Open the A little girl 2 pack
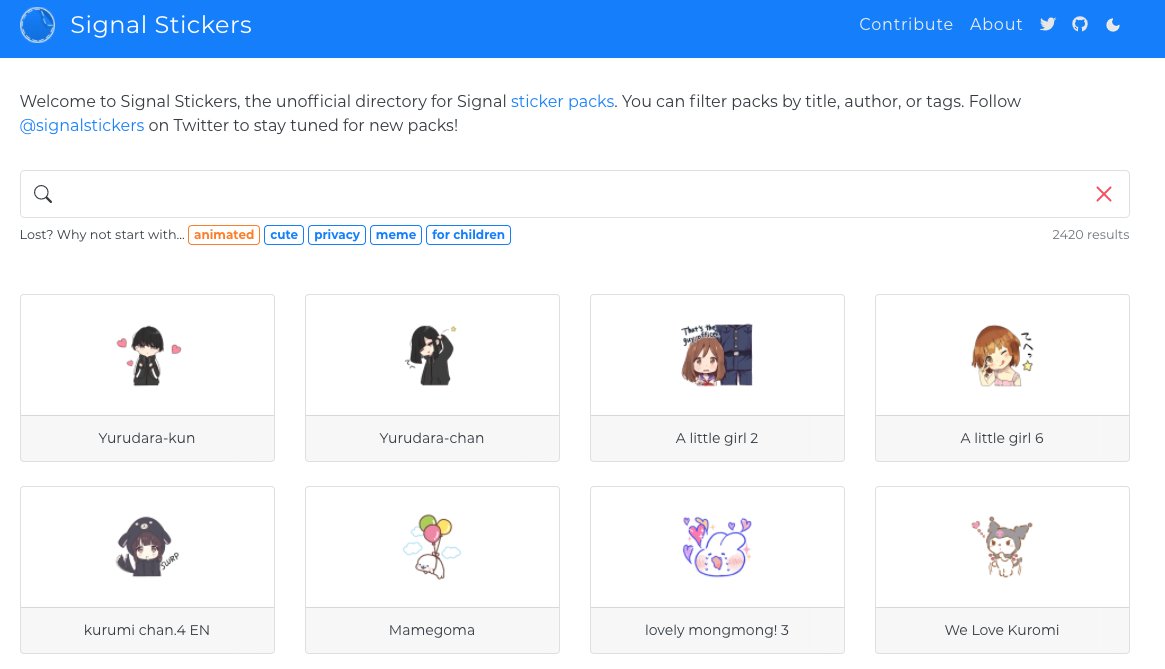This screenshot has width=1165, height=669. pos(717,377)
